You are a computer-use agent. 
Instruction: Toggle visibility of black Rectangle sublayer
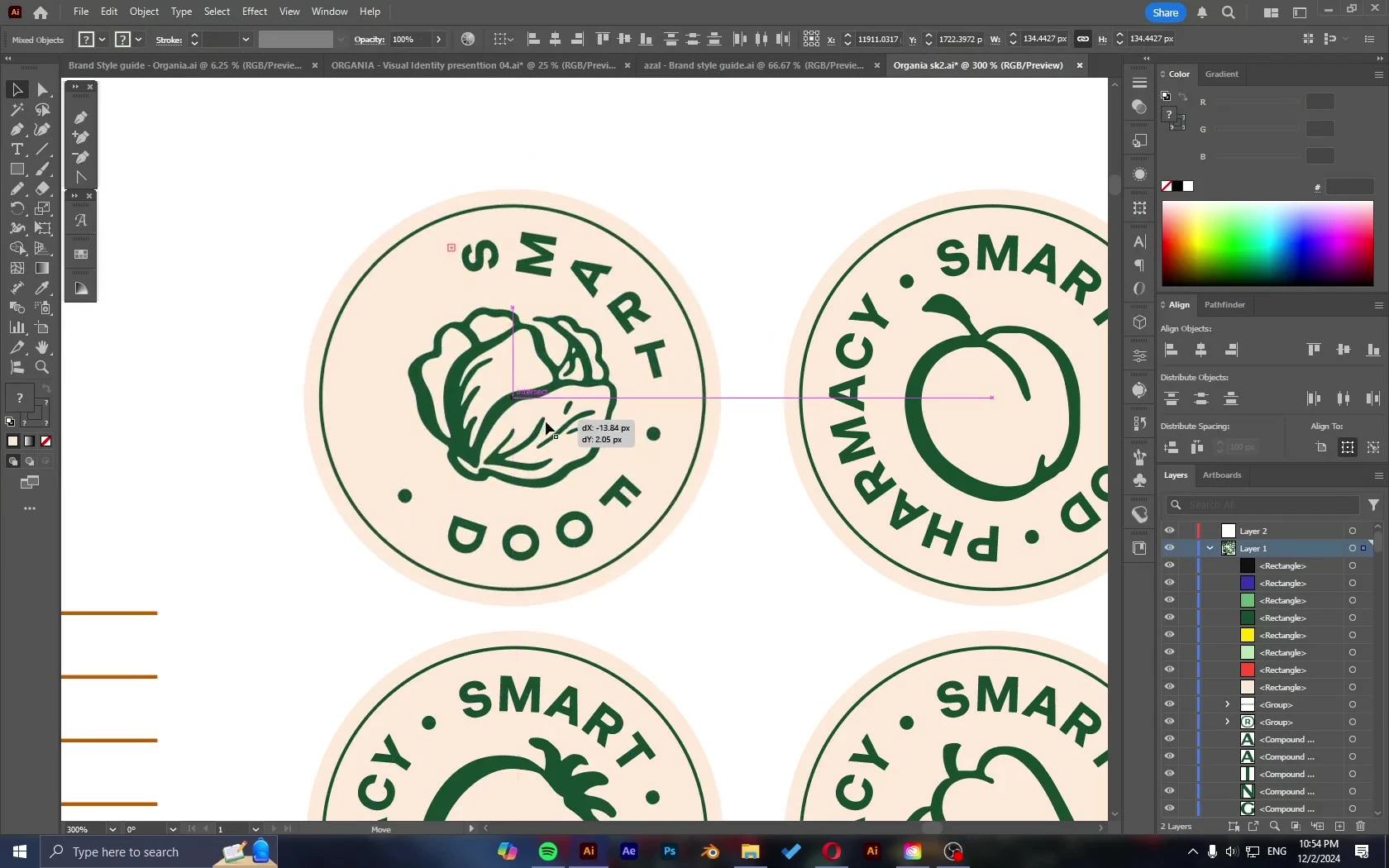[x=1169, y=565]
